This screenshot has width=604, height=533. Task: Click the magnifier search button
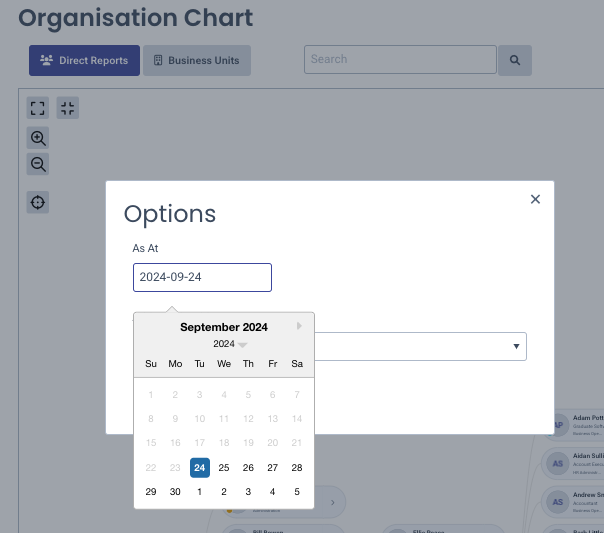(x=515, y=60)
